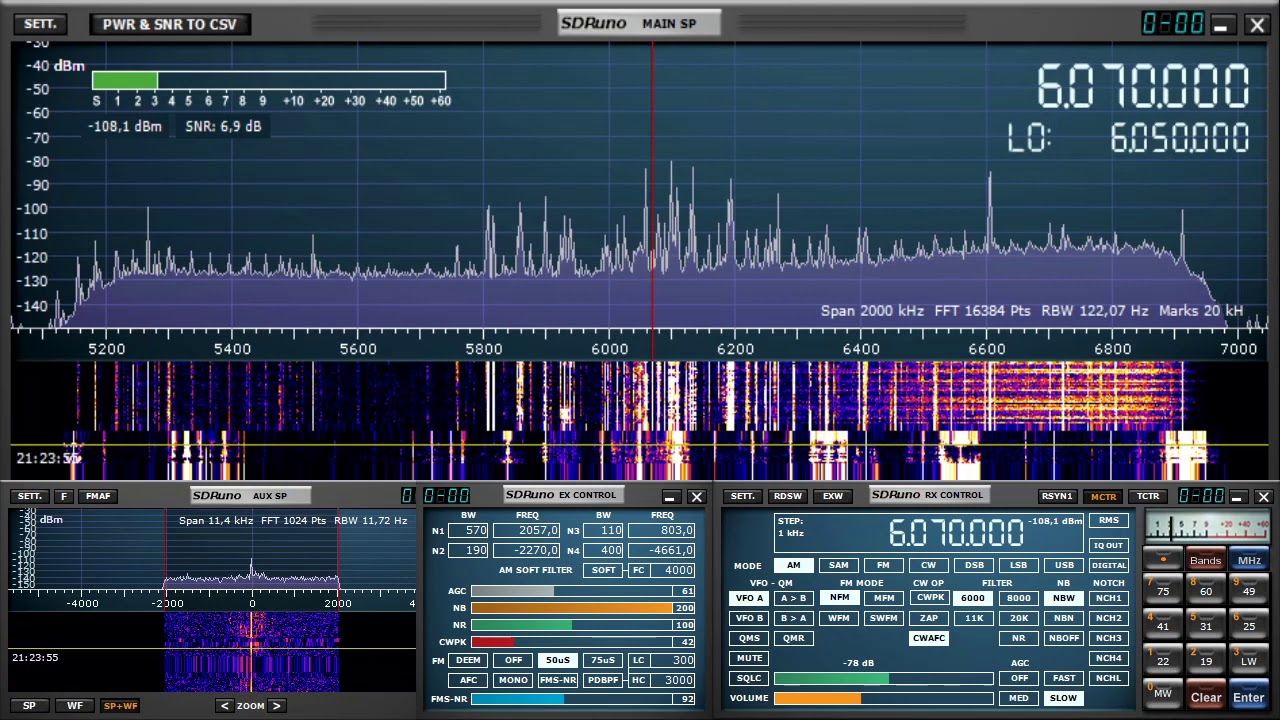Select the 11K filter width

pyautogui.click(x=973, y=618)
